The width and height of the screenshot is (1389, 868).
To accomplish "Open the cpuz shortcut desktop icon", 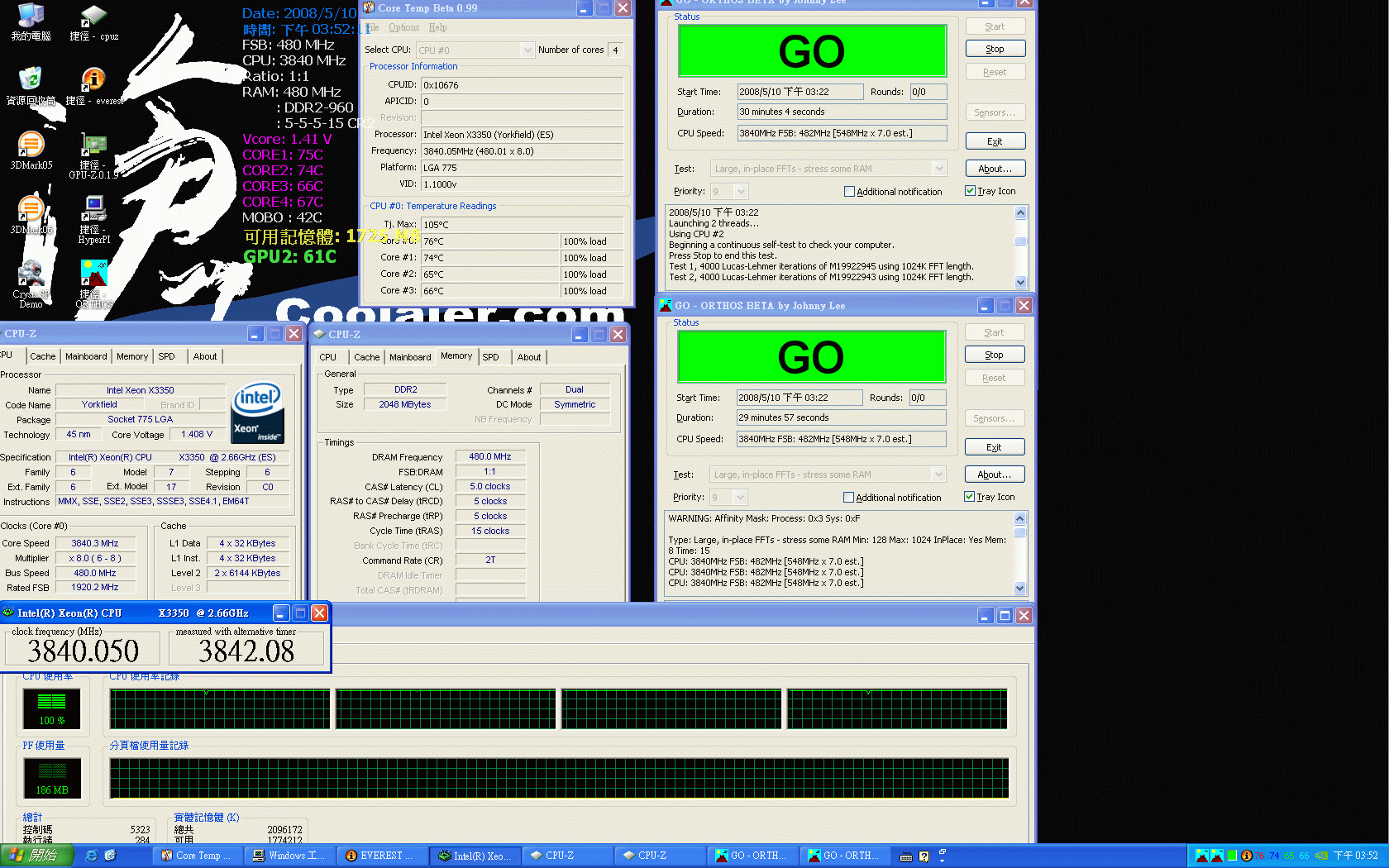I will click(93, 22).
